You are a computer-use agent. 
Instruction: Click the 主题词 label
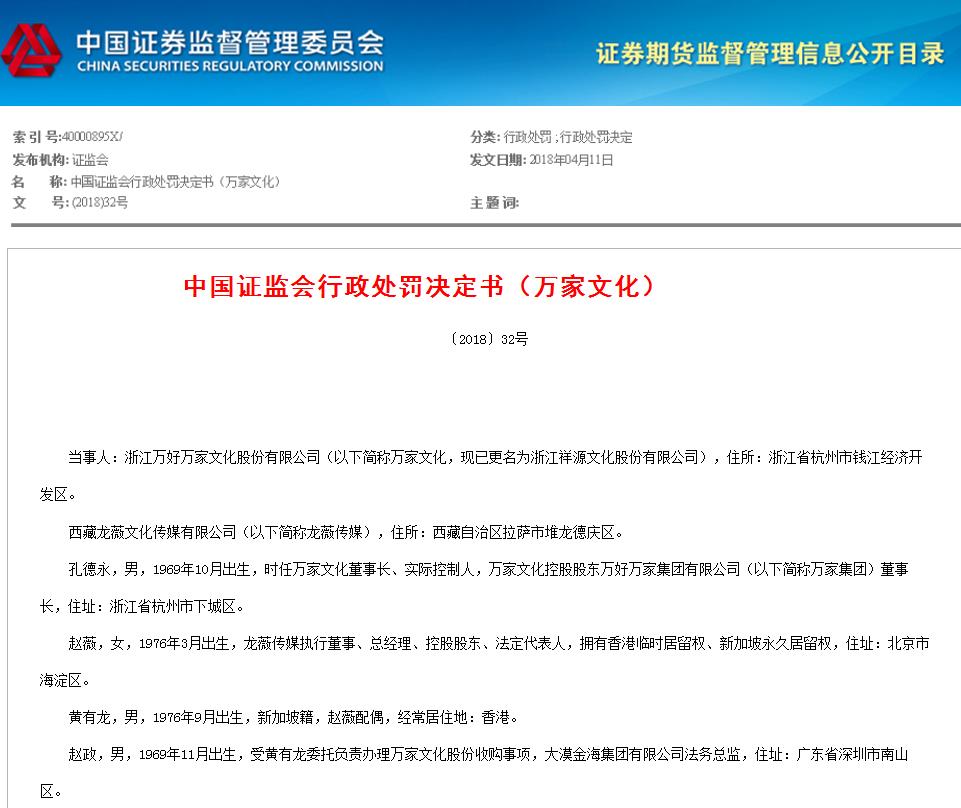[x=494, y=202]
